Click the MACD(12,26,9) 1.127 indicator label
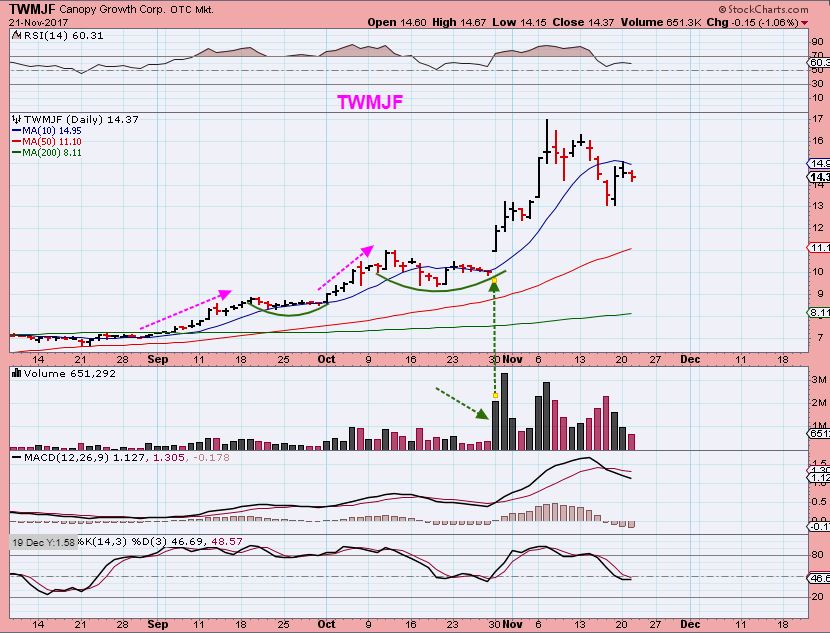 coord(86,457)
